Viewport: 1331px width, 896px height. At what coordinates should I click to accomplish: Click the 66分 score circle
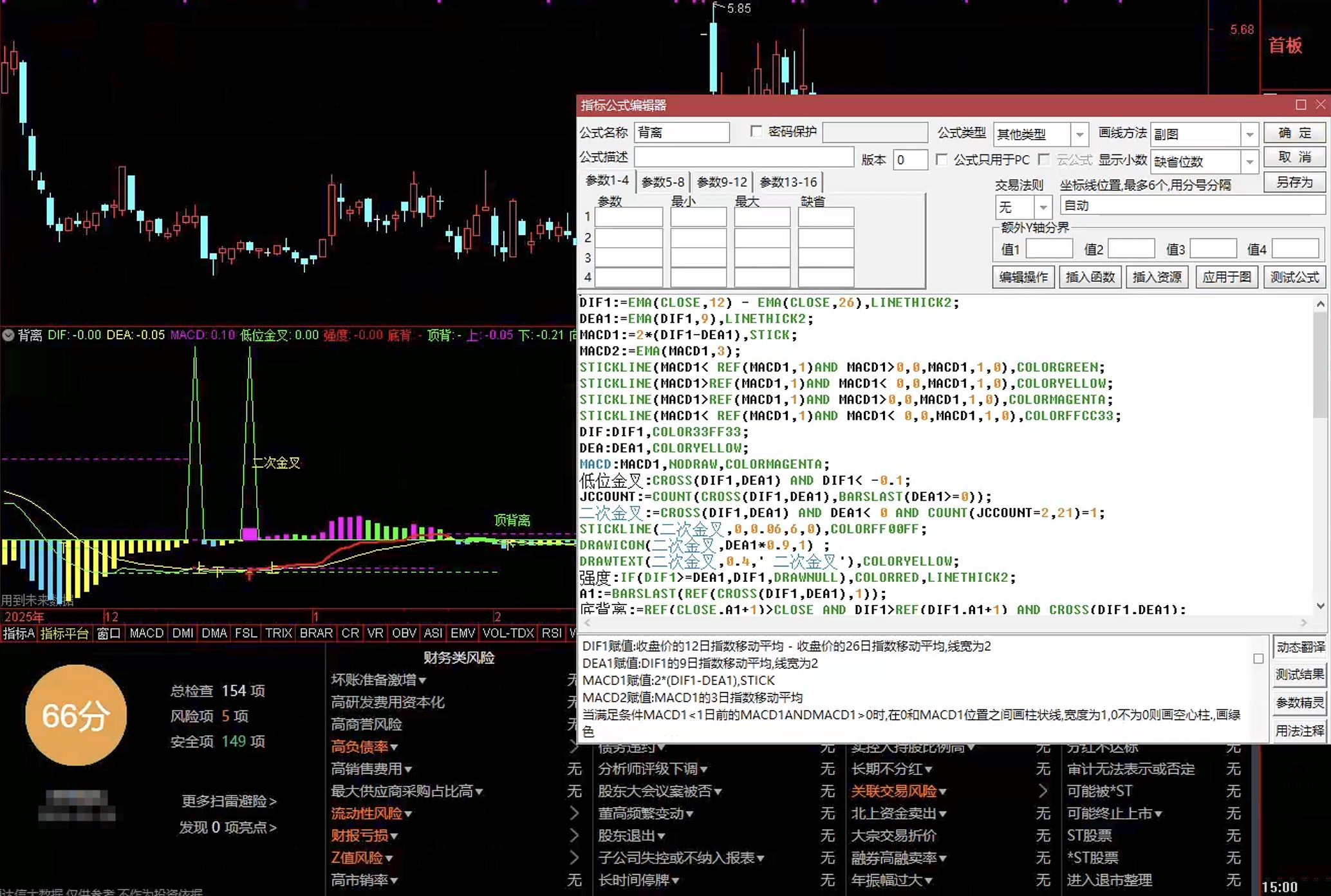point(76,715)
